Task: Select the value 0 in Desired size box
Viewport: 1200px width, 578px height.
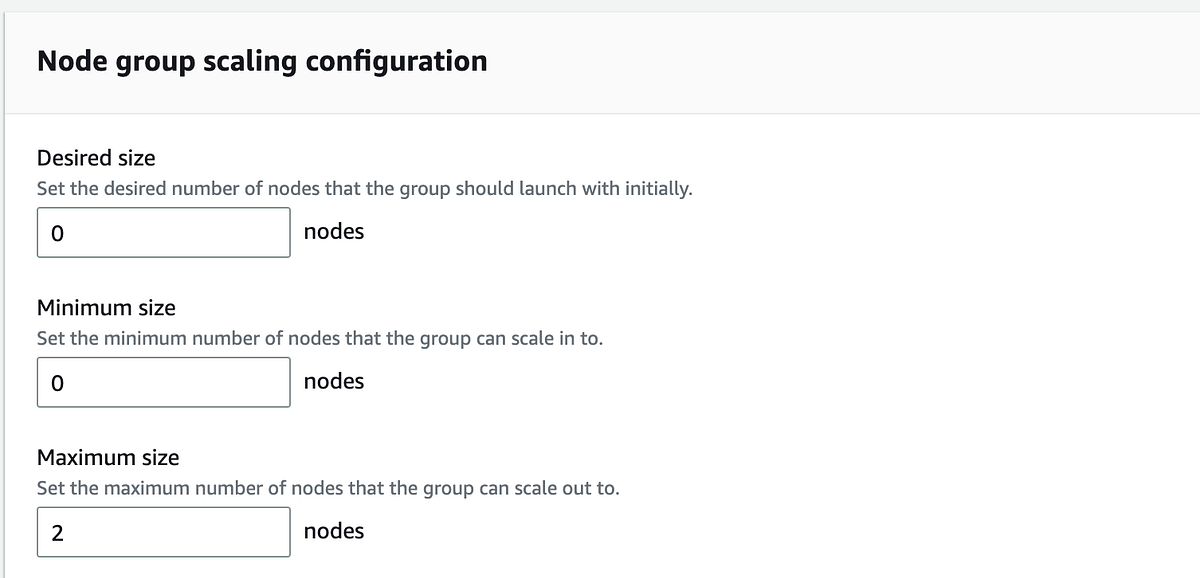Action: coord(54,231)
